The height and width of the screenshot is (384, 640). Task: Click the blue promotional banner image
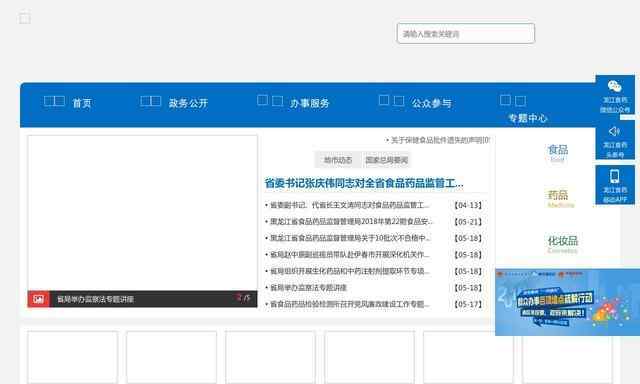[x=567, y=302]
